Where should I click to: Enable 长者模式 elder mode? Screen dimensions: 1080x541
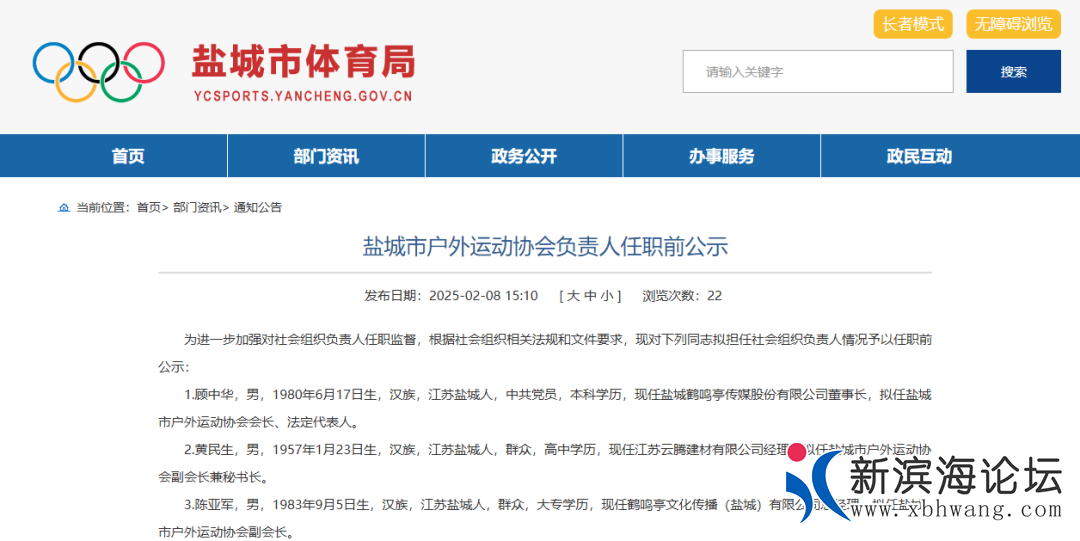click(x=912, y=24)
